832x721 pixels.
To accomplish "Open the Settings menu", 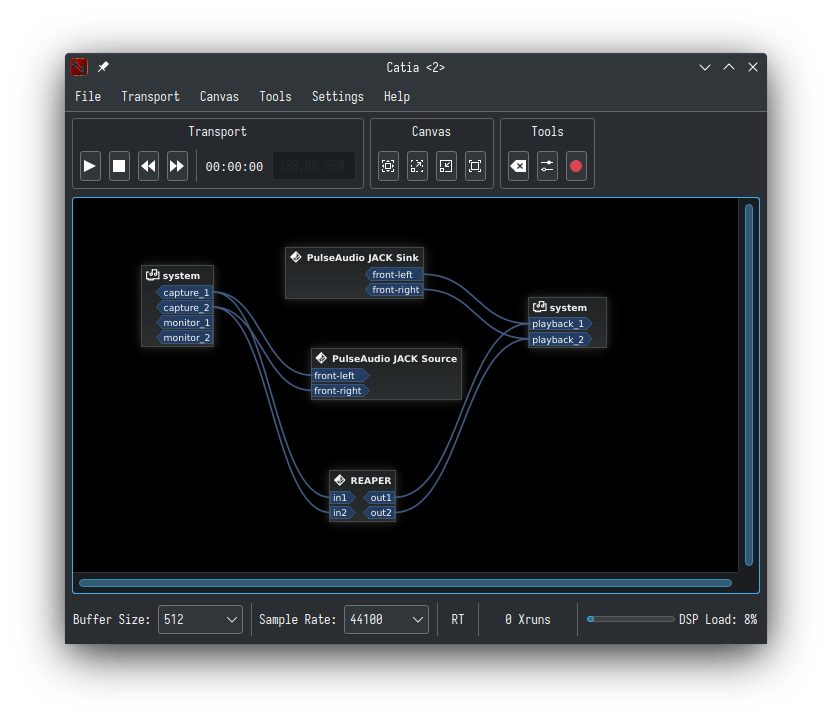I will 337,96.
